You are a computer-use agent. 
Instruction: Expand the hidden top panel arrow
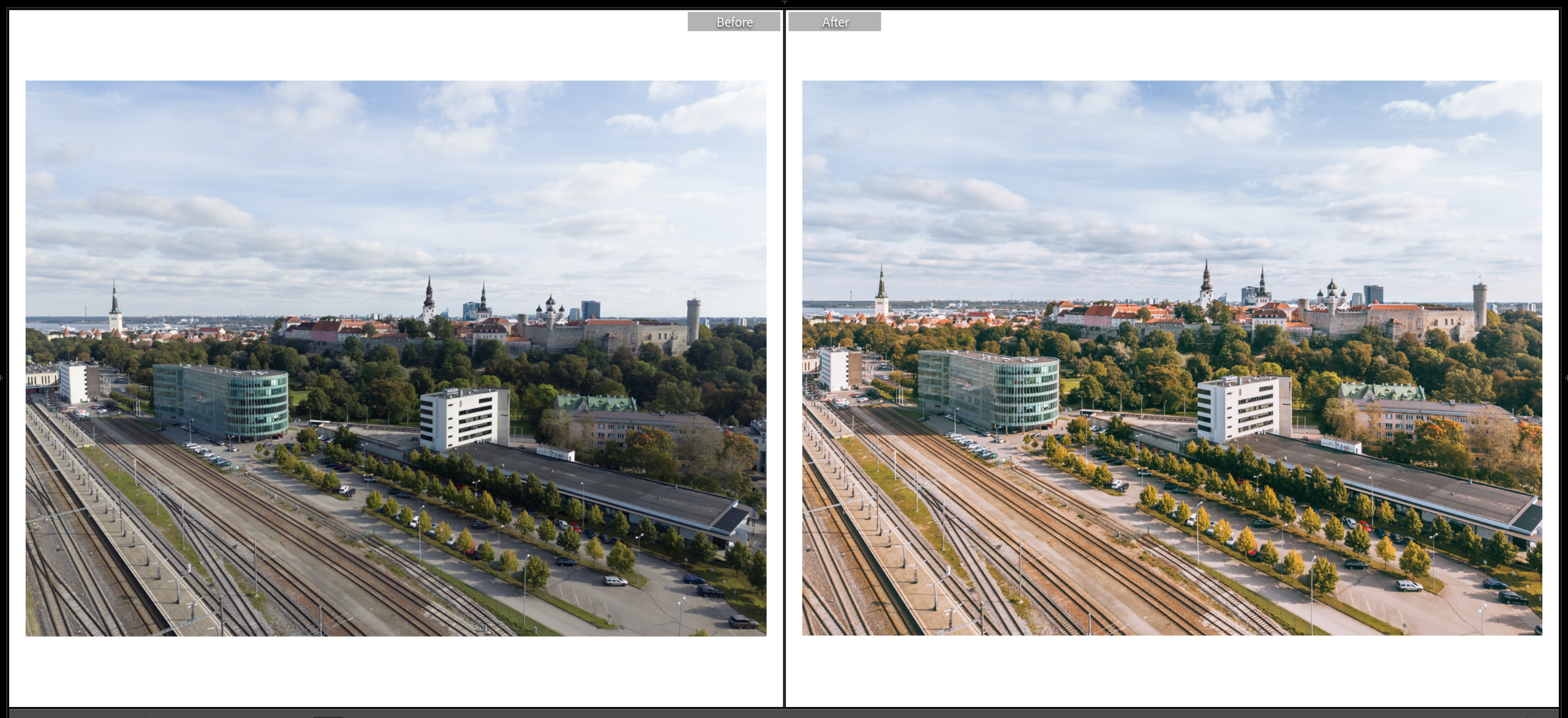784,2
